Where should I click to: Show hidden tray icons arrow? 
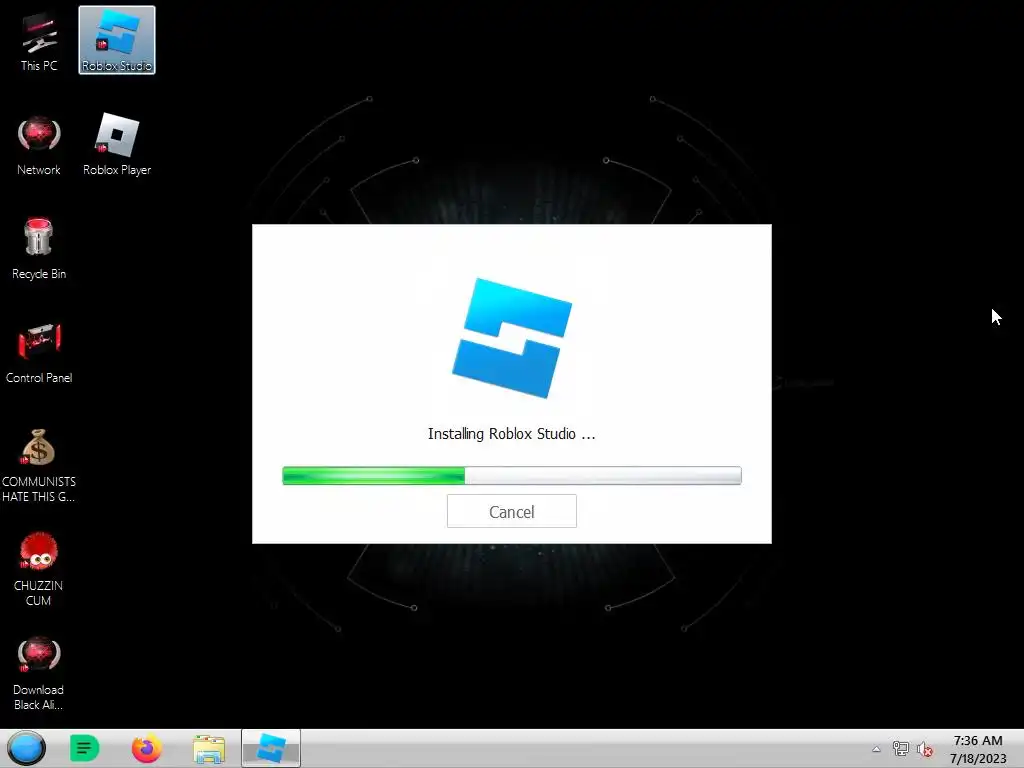[876, 749]
